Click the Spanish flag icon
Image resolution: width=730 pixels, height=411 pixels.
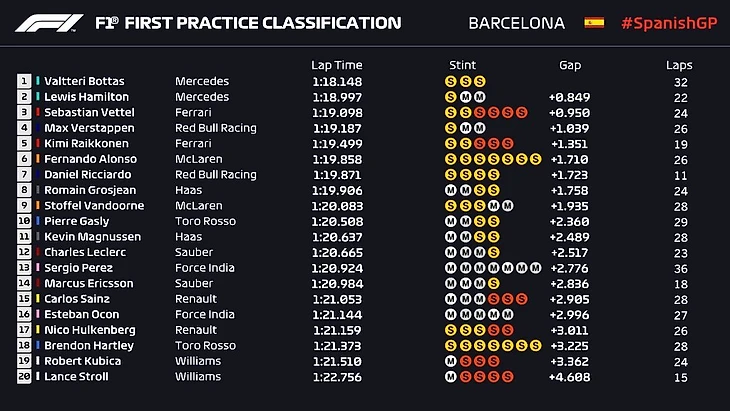594,23
